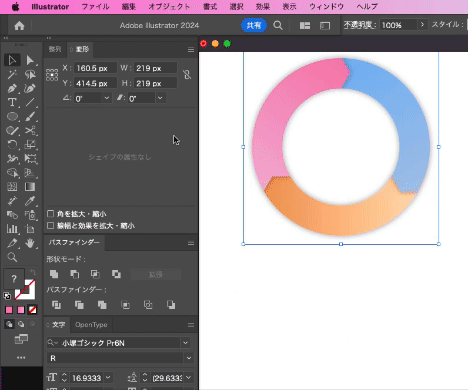
Task: Click the Minus Front shape mode icon
Action: [x=75, y=274]
